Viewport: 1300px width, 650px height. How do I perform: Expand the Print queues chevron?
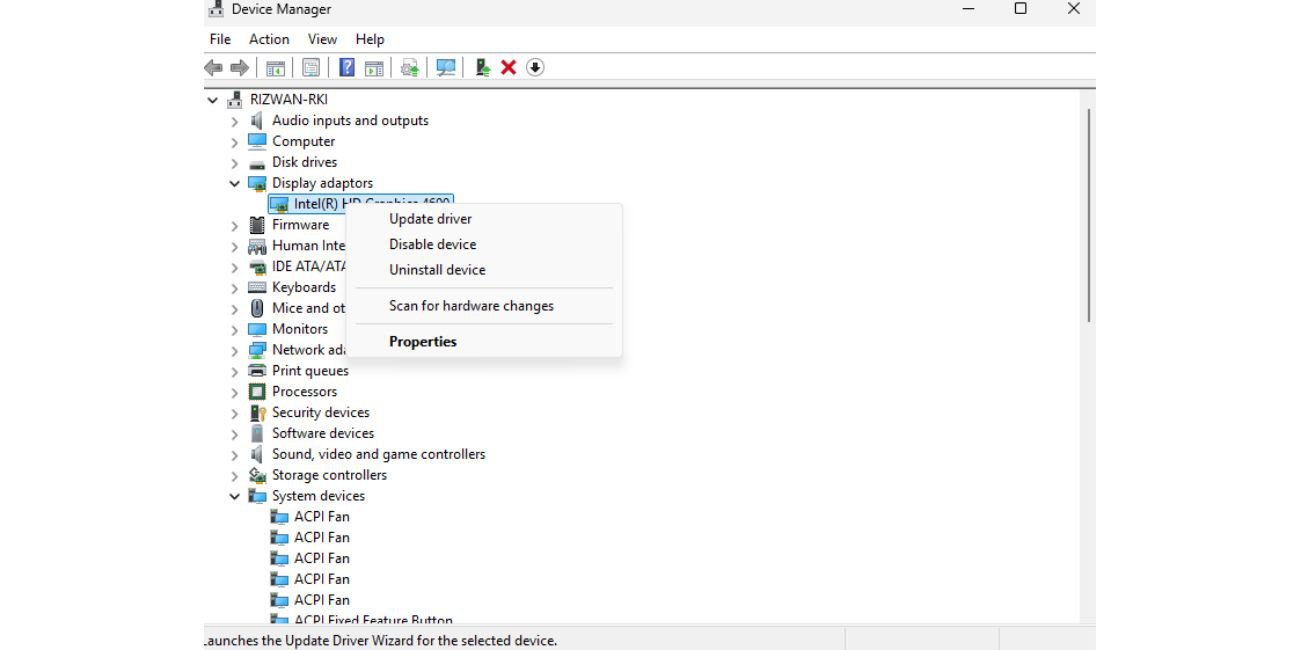click(x=235, y=372)
